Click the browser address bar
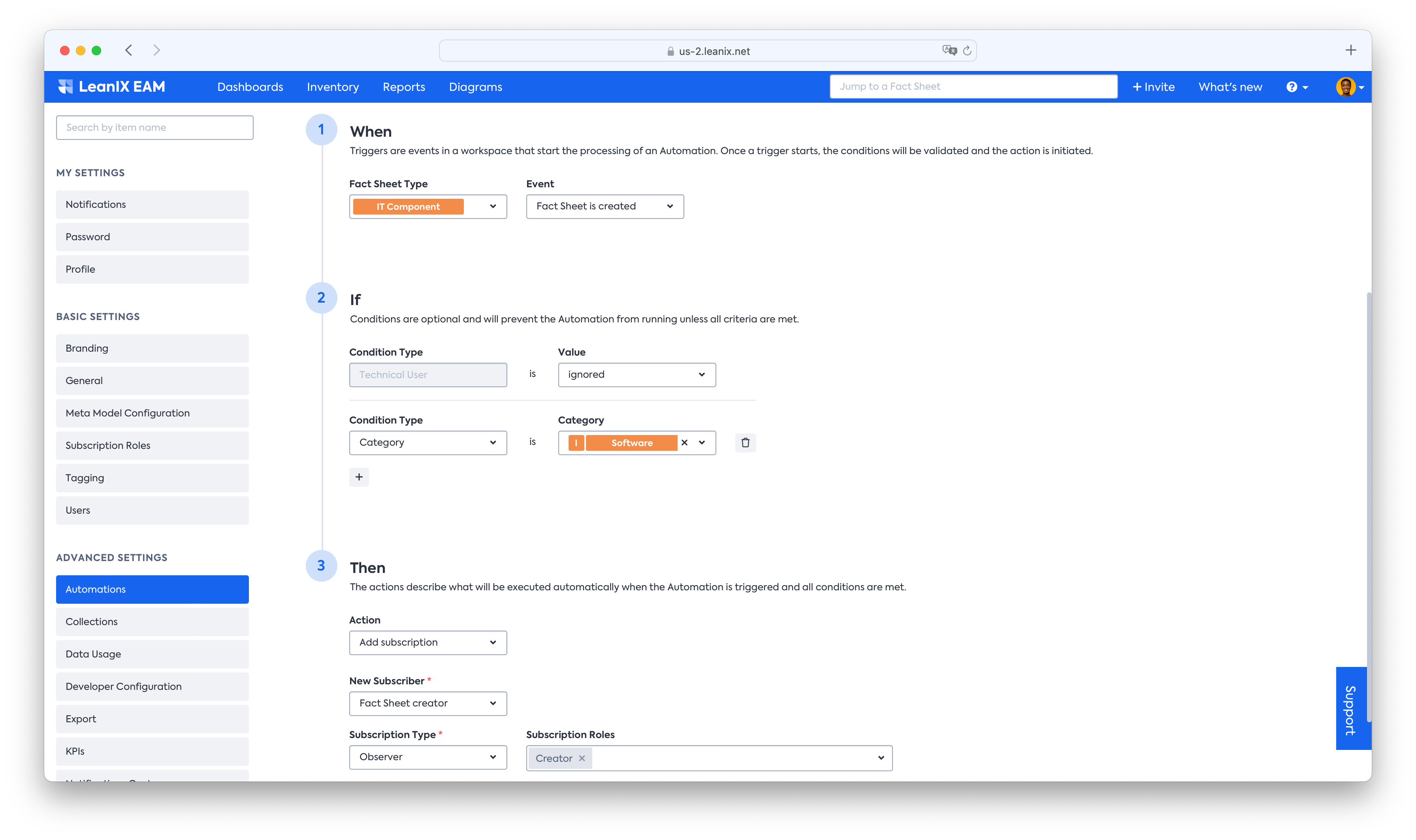Screen dimensions: 1416x840 (x=708, y=51)
